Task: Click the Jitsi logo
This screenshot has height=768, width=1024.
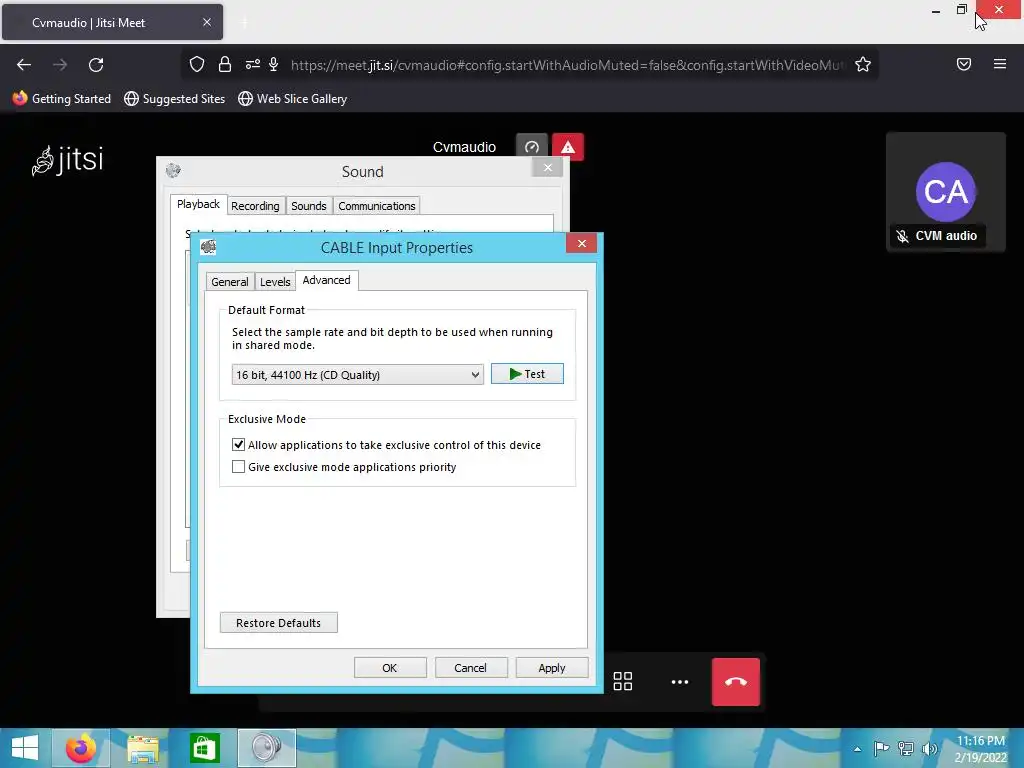Action: point(68,160)
